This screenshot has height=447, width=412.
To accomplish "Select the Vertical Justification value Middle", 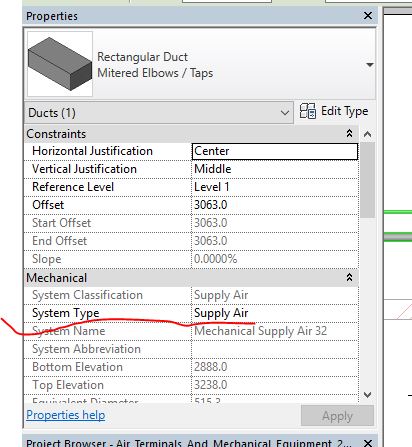I will pos(275,169).
